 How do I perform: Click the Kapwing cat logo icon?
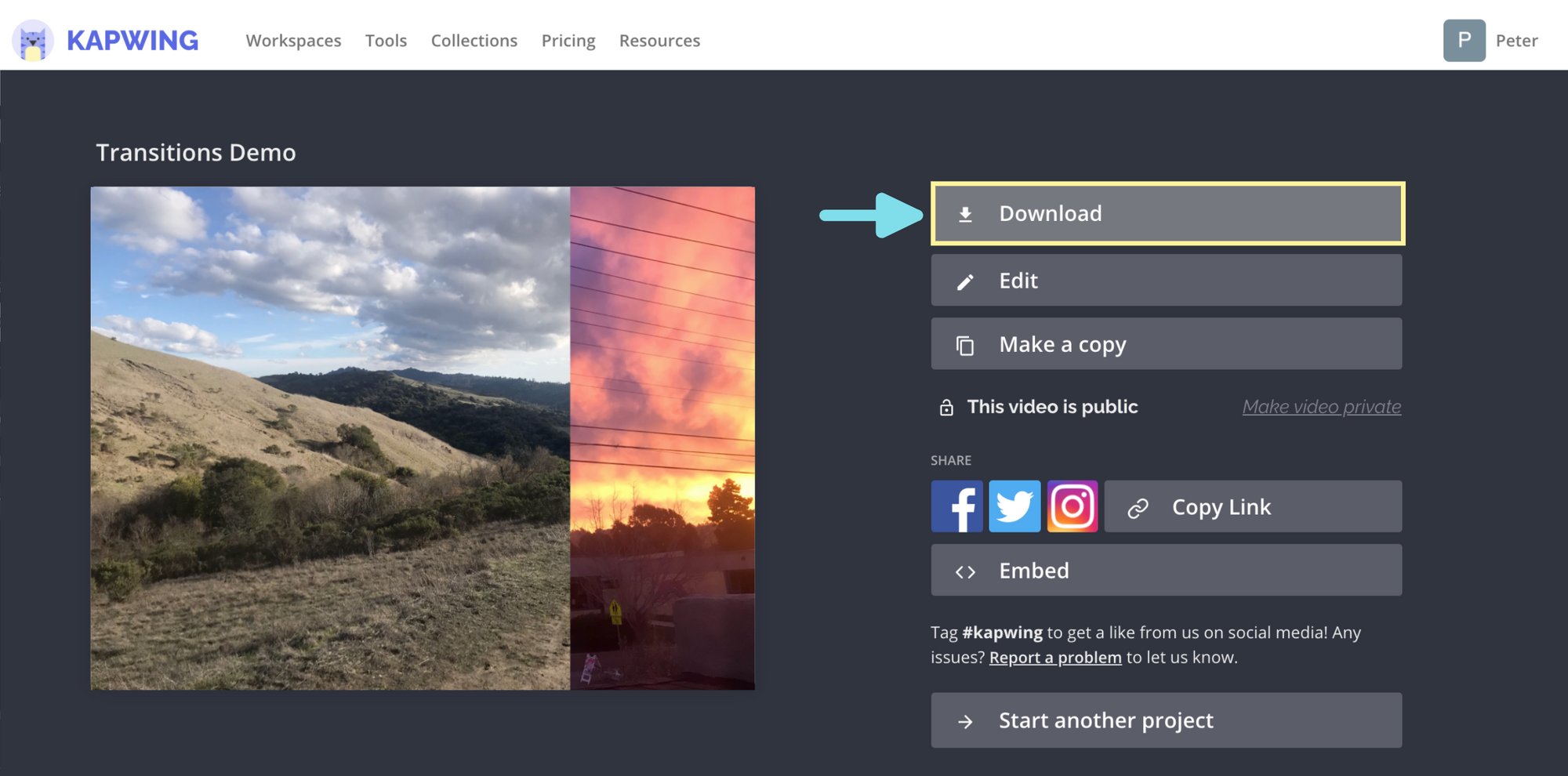click(33, 41)
